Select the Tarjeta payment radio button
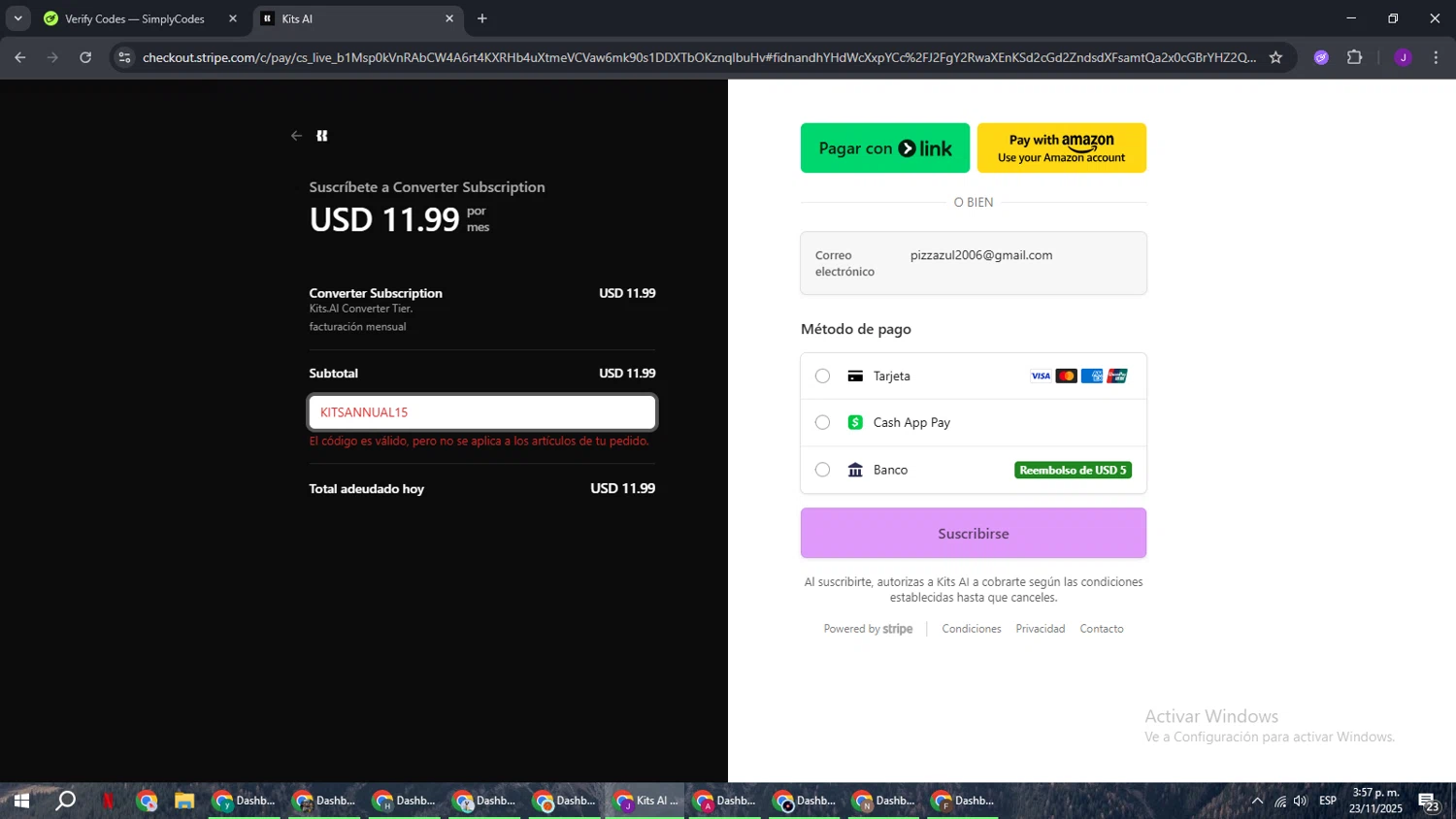This screenshot has height=819, width=1456. (x=822, y=376)
